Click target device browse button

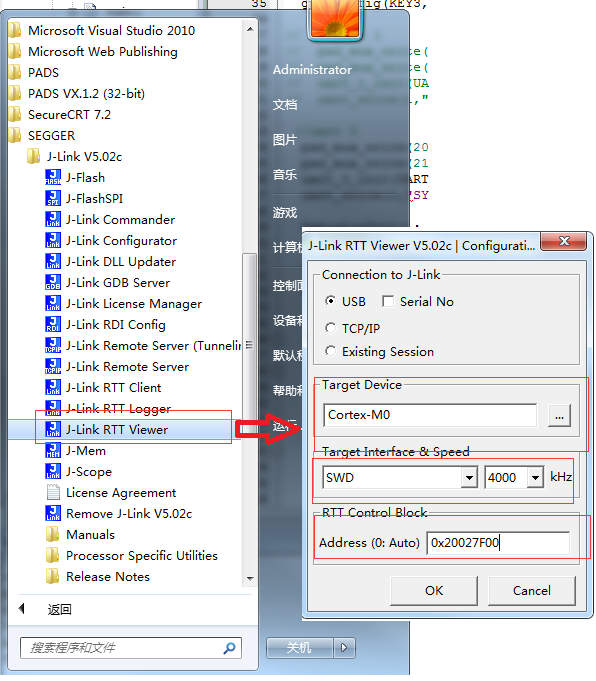(560, 416)
